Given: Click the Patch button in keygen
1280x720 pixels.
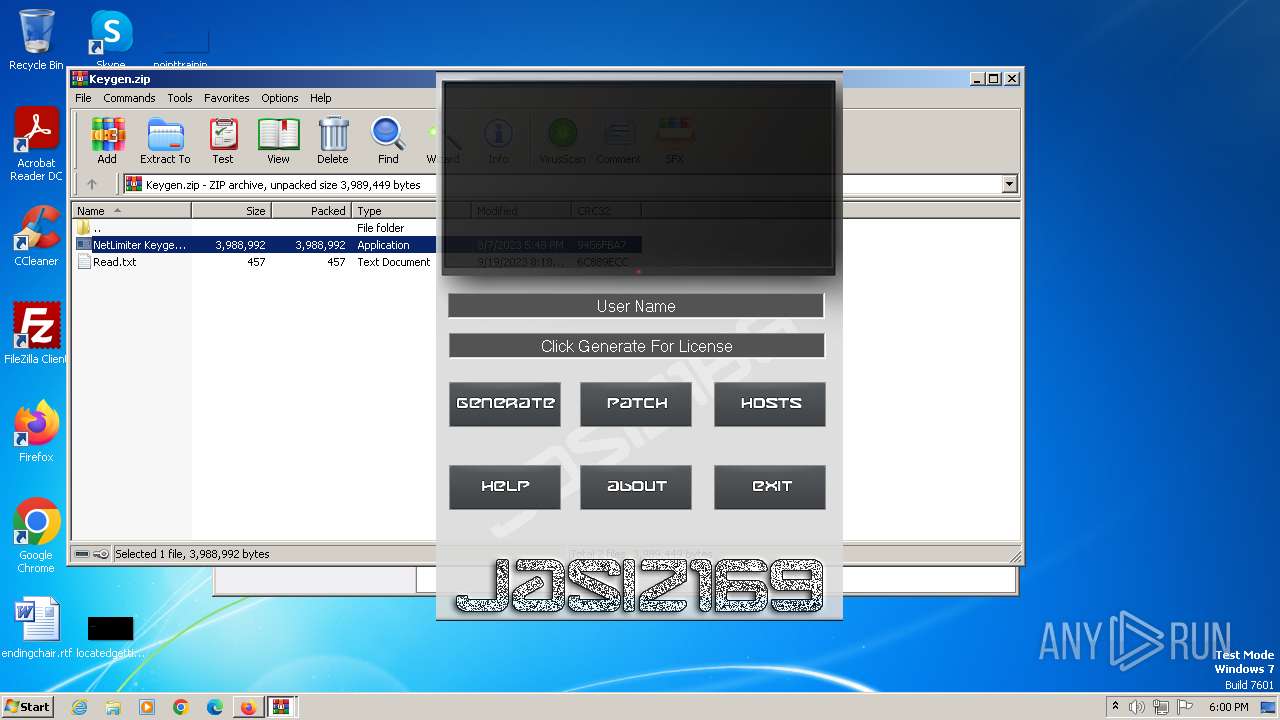Looking at the screenshot, I should tap(636, 404).
